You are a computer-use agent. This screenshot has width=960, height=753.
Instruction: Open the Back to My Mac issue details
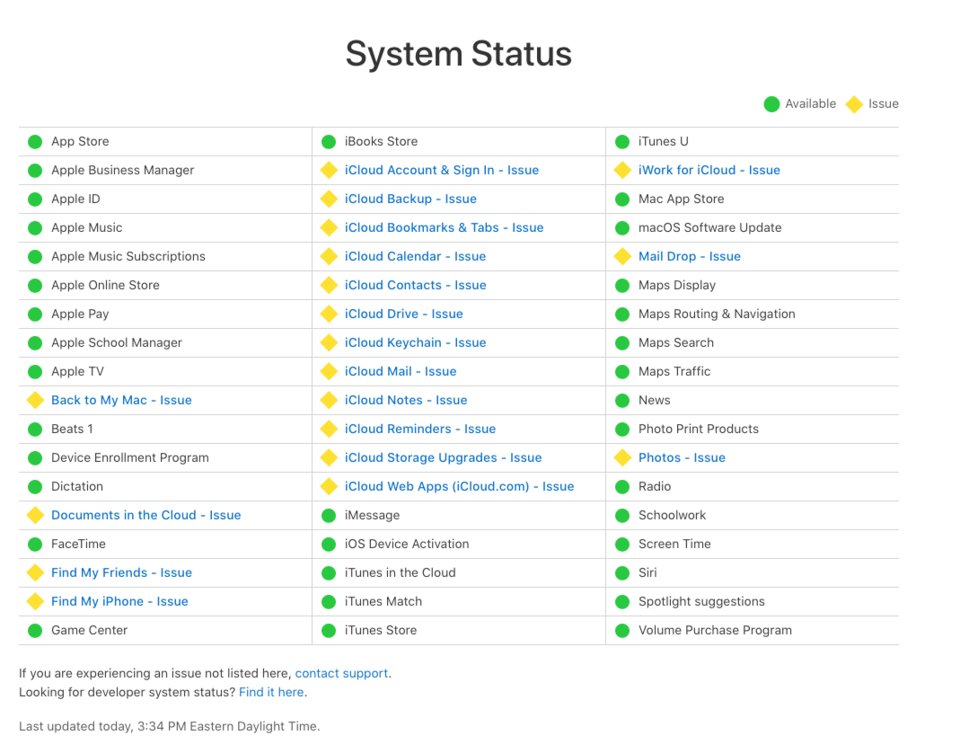121,401
